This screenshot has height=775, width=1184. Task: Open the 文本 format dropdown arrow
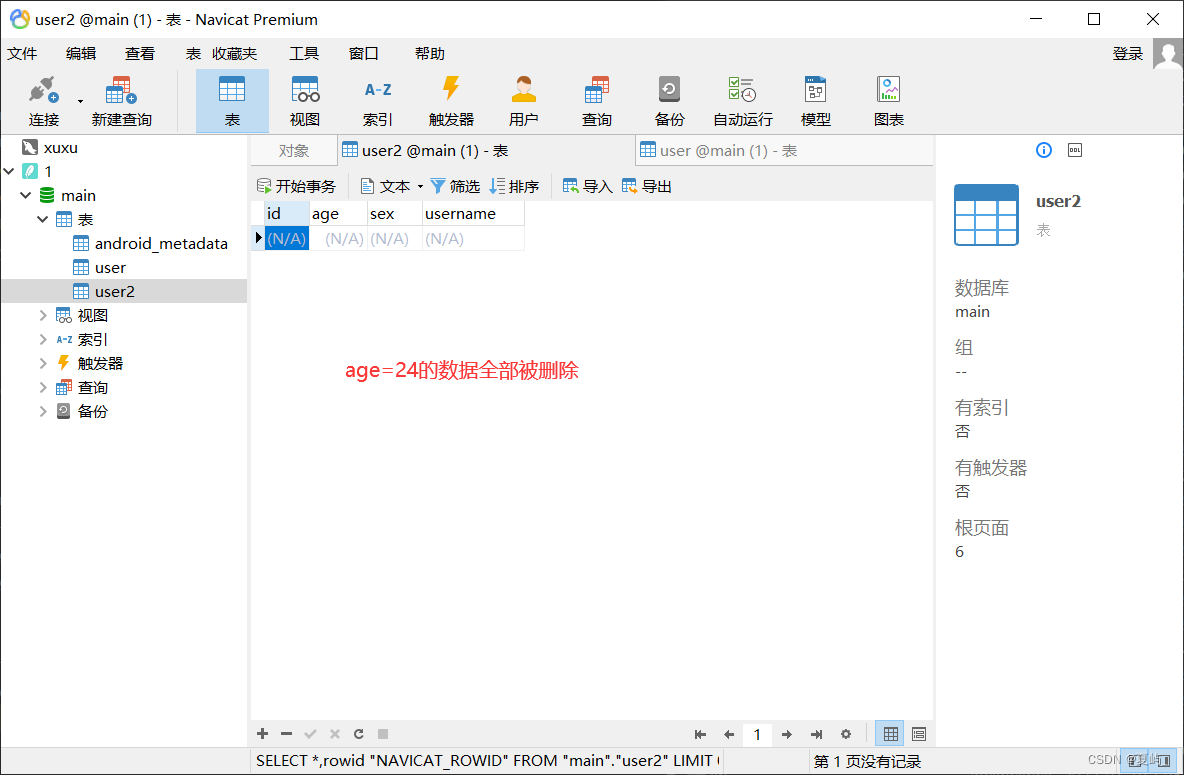420,185
